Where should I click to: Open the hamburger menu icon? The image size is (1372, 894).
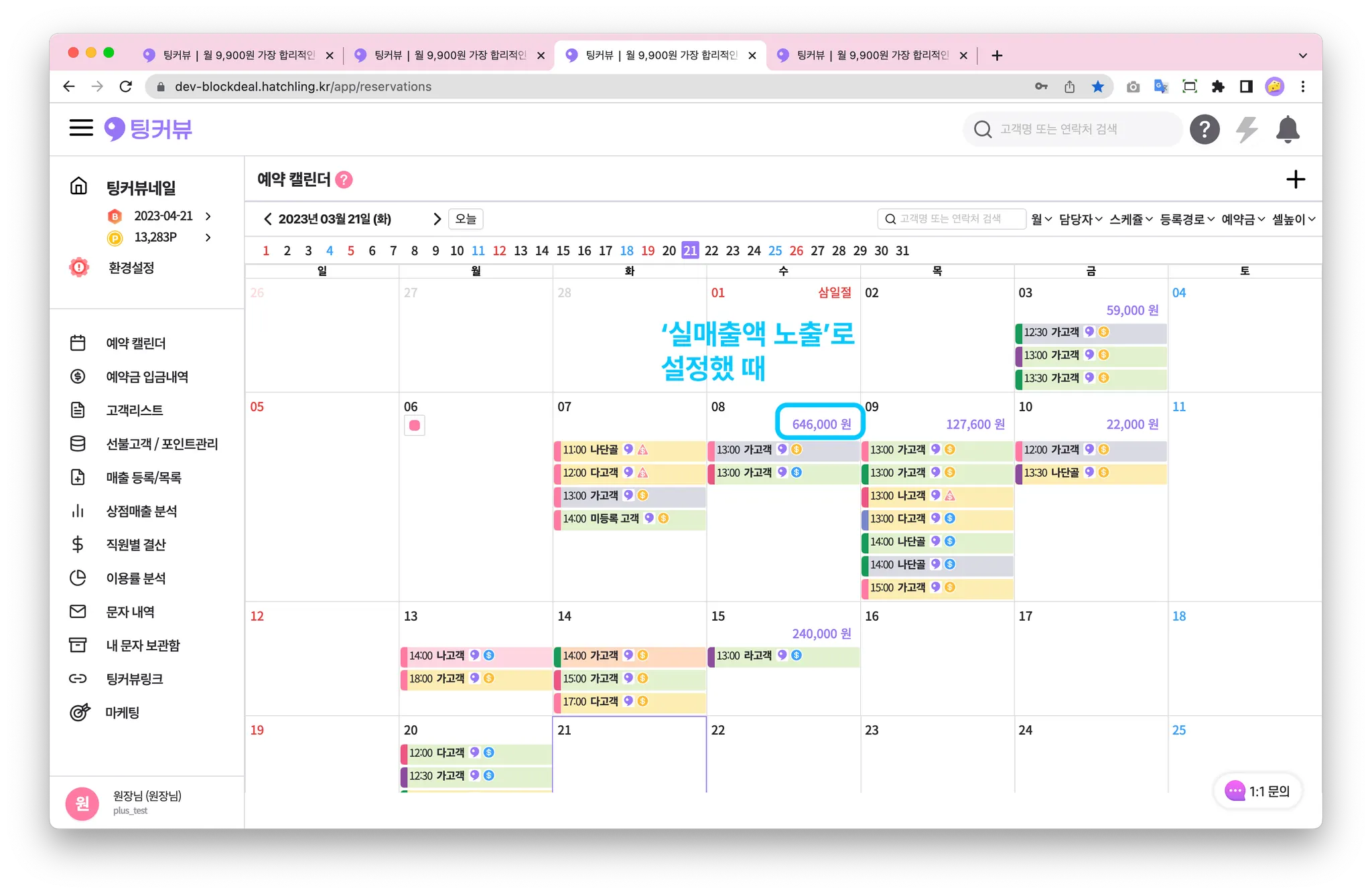tap(81, 128)
